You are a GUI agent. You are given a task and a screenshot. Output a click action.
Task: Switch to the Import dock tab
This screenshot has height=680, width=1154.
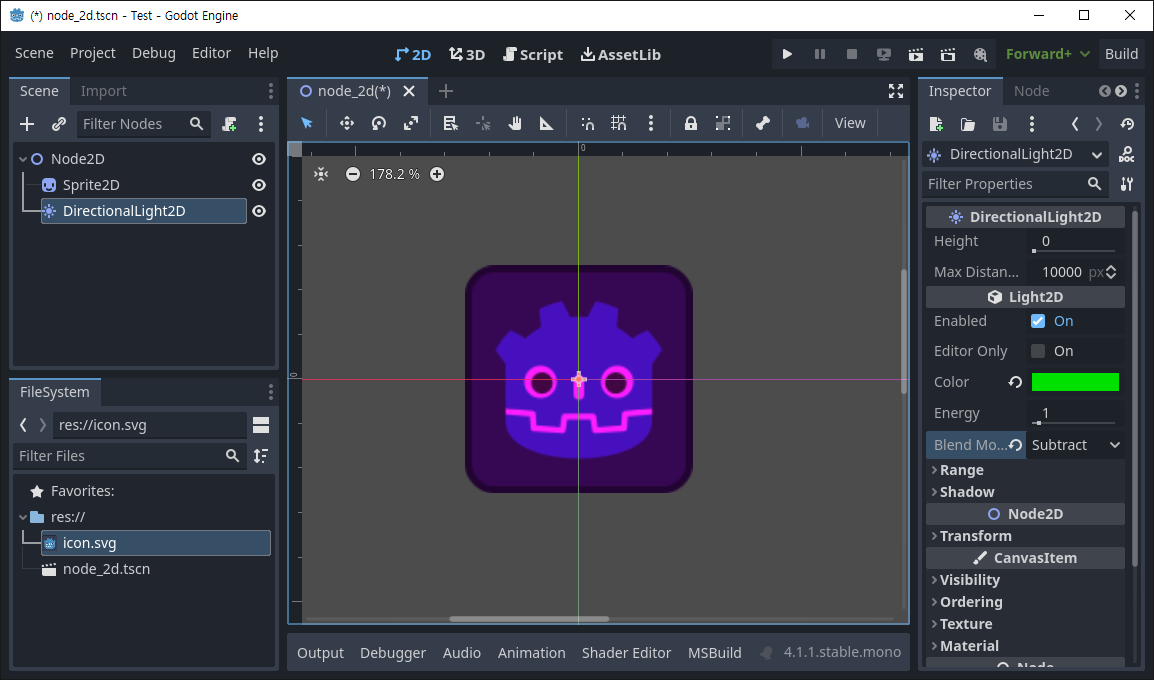(104, 91)
